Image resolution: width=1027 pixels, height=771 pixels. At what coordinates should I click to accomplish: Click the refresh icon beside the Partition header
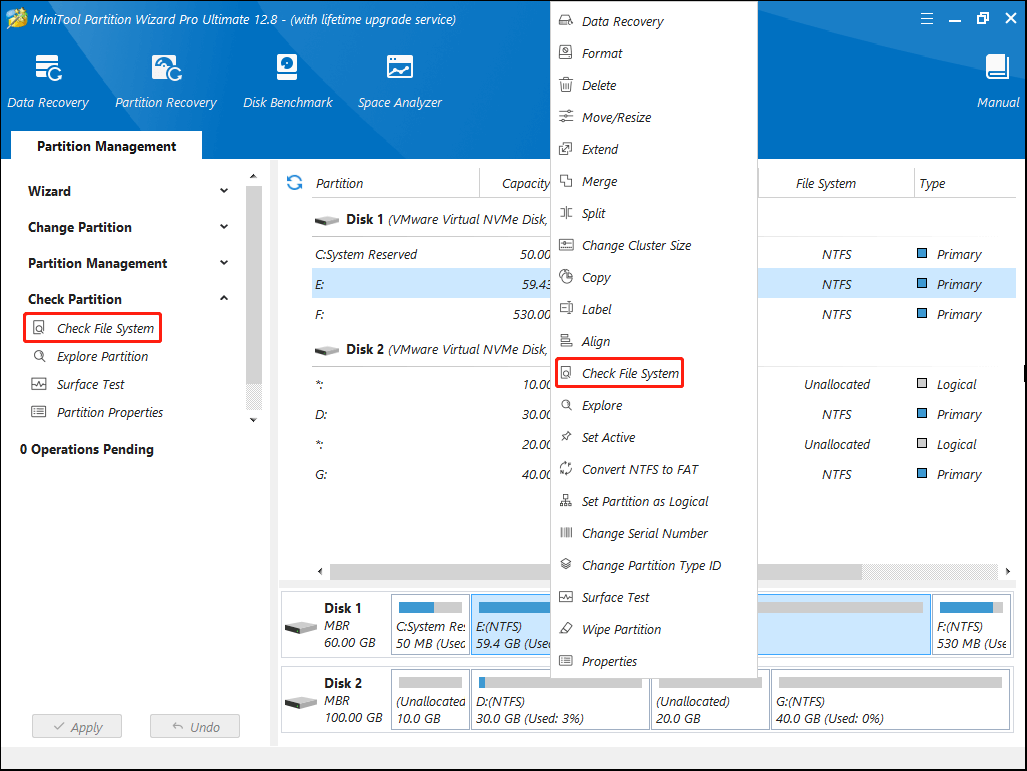(295, 183)
